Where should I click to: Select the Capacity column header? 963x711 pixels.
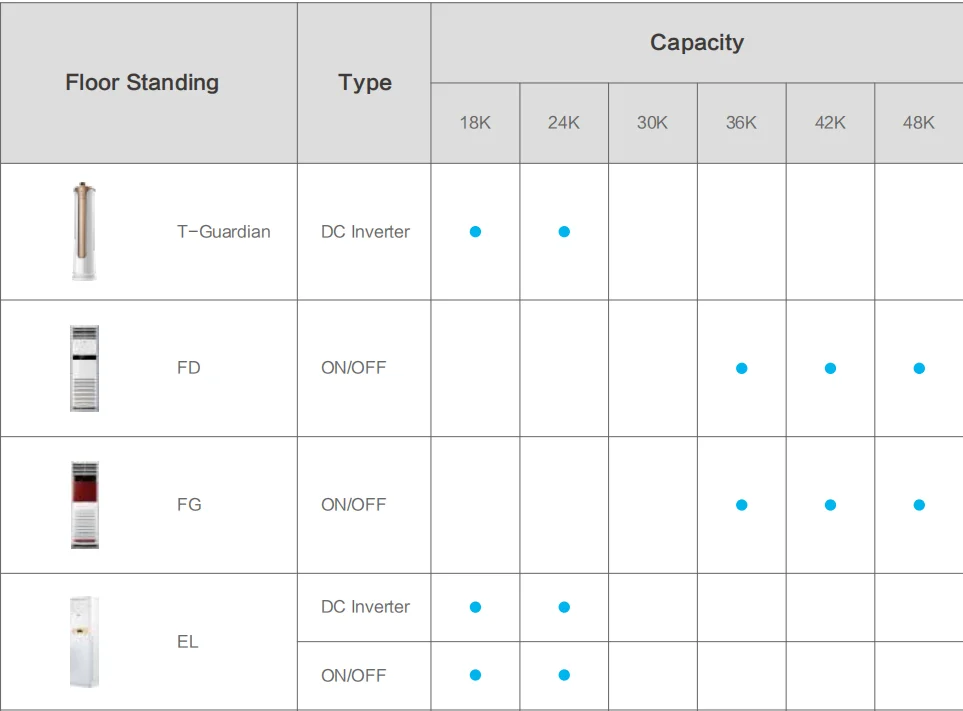[x=697, y=43]
